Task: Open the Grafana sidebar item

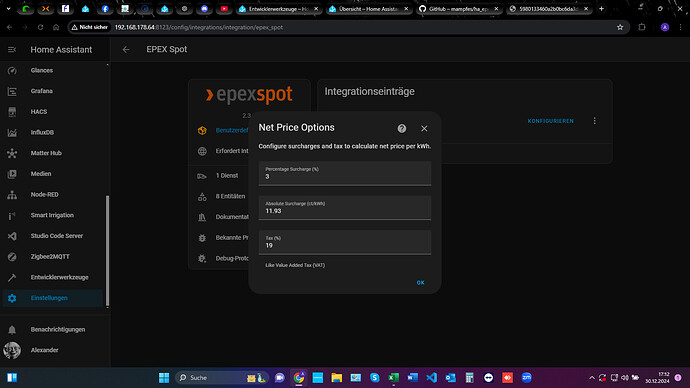Action: point(41,91)
